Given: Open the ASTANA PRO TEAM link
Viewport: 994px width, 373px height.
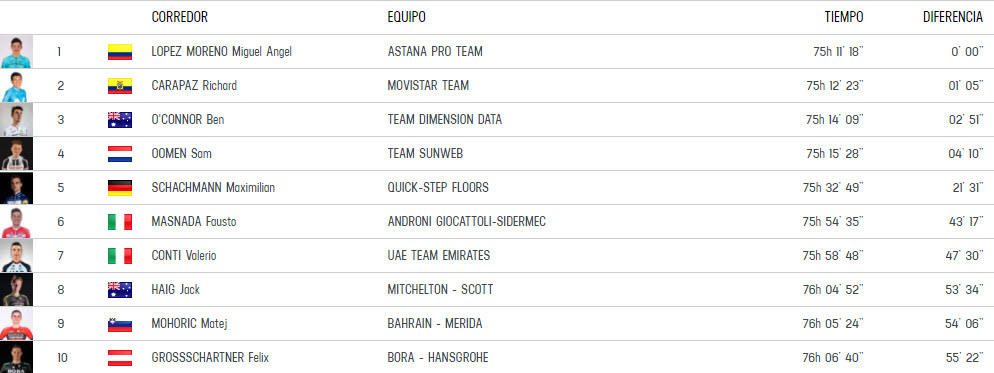Looking at the screenshot, I should click(x=435, y=52).
